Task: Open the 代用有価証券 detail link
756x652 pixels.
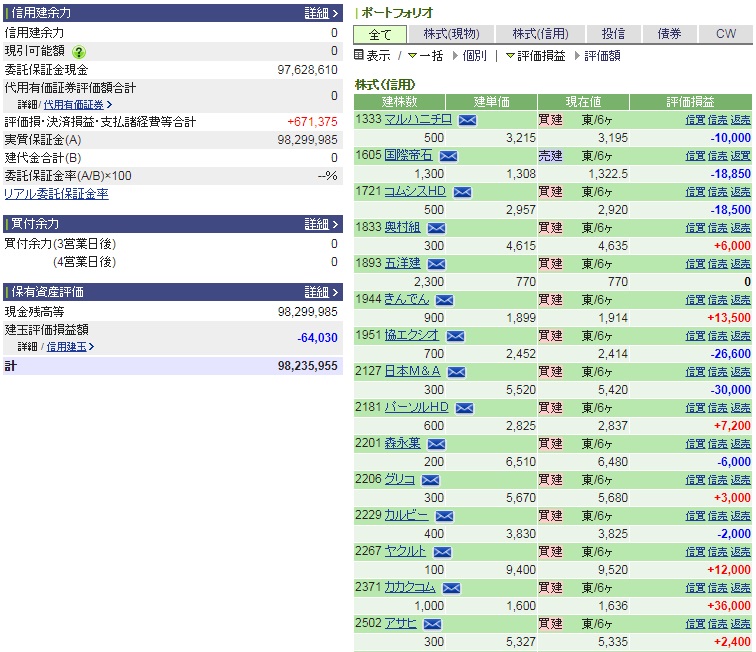Action: 74,105
